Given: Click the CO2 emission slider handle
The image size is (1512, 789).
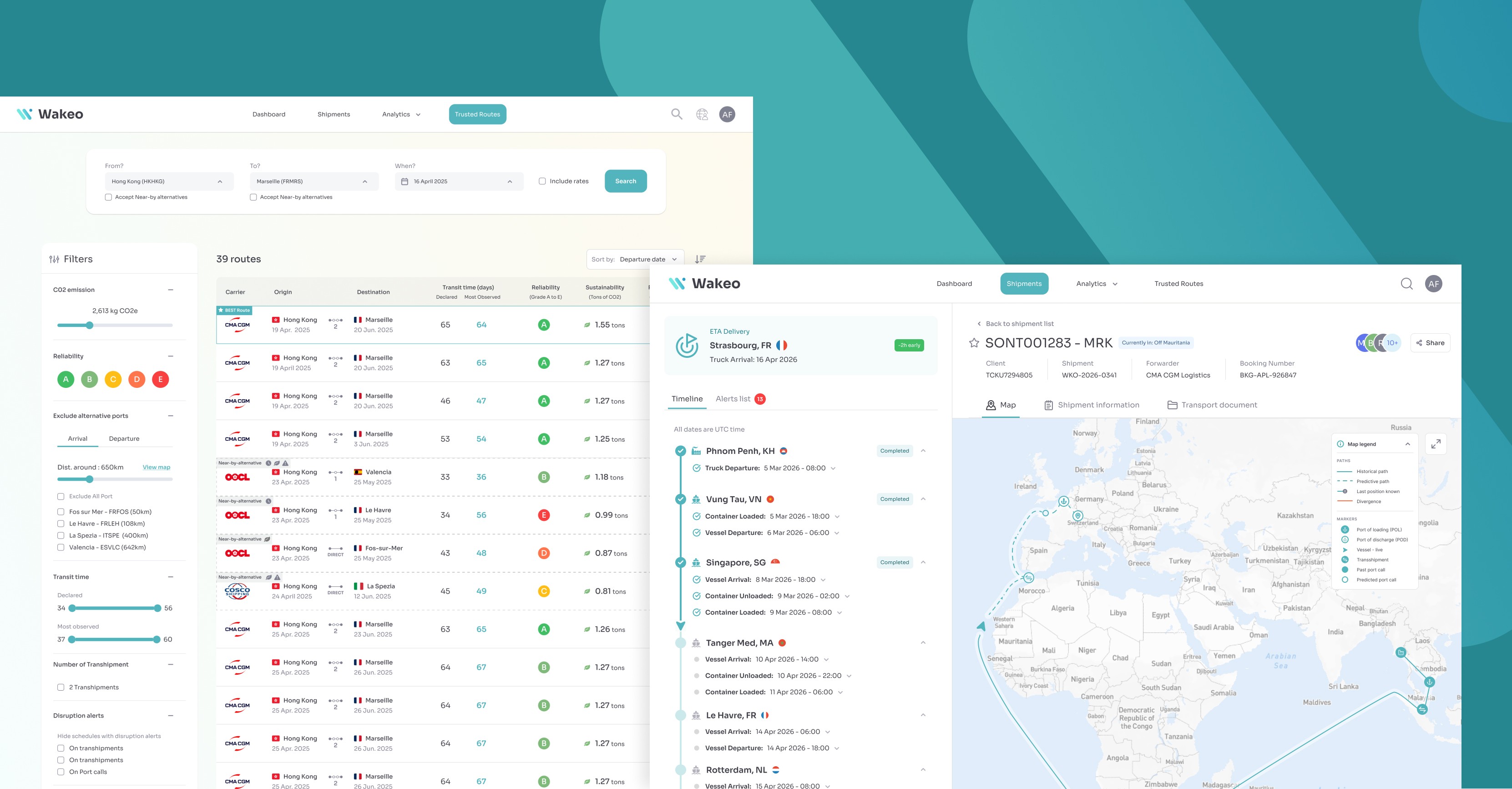Looking at the screenshot, I should click(89, 325).
